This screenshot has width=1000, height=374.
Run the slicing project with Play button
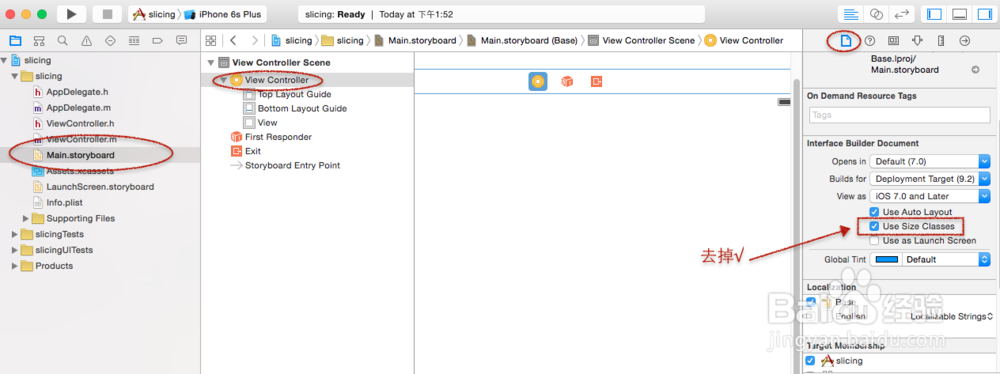coord(71,14)
